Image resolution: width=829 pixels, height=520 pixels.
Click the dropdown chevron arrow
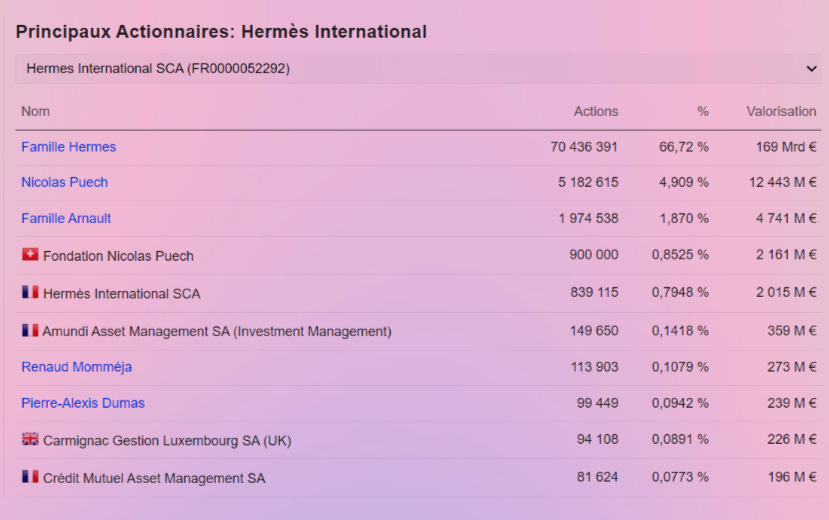[x=811, y=69]
